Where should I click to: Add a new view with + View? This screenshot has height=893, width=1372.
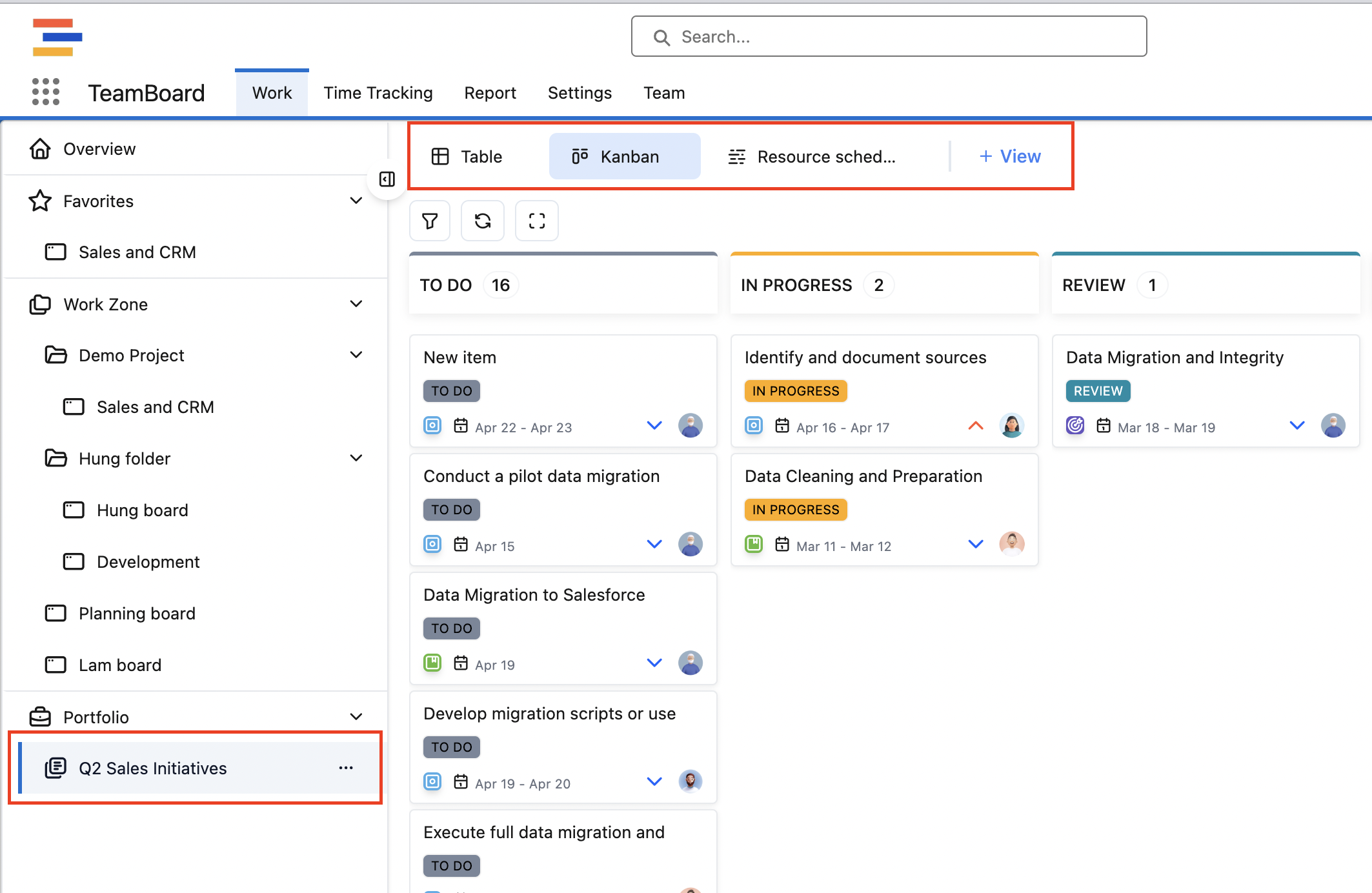pos(1010,157)
